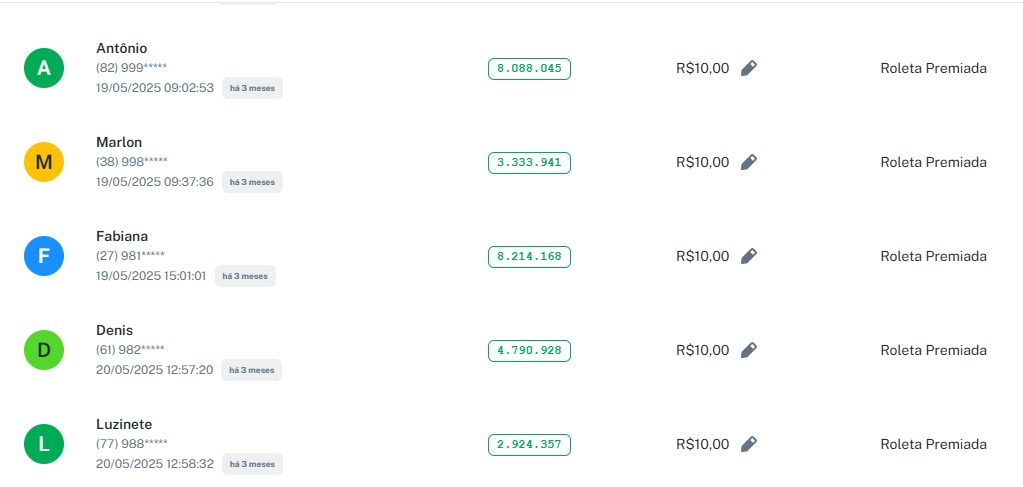Click Luzinete's R$10,00 prize amount

click(x=702, y=444)
